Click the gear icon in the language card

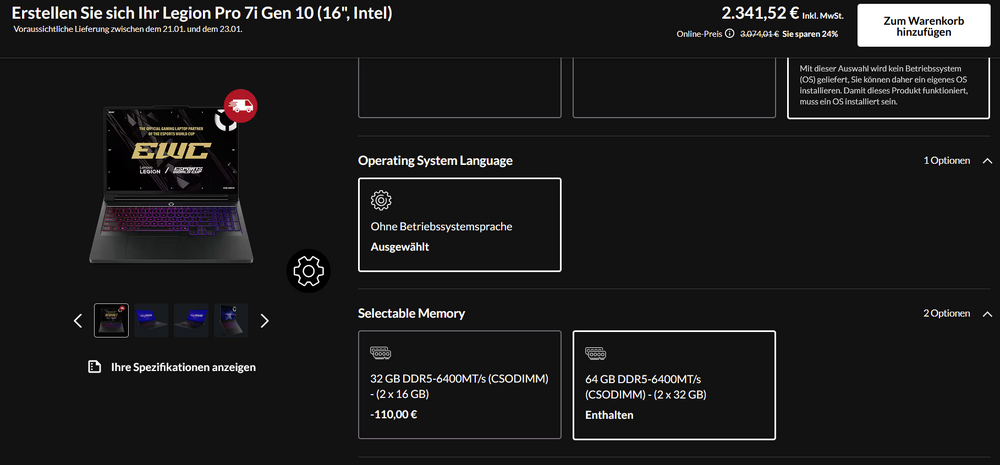[380, 199]
